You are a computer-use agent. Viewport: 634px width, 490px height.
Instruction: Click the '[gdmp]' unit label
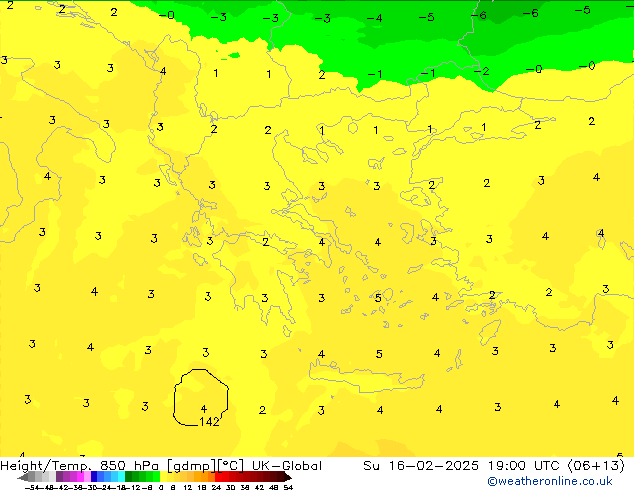[x=191, y=466]
